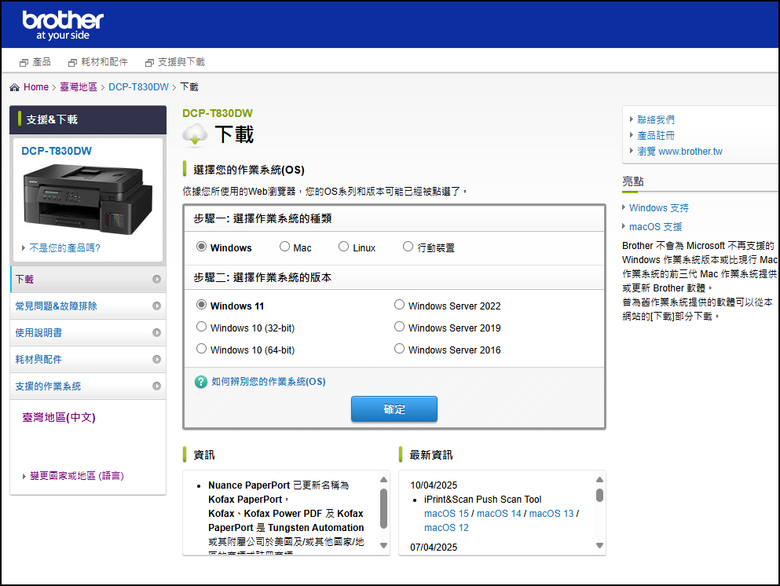Open 支援的作業系統 in the sidebar

point(88,386)
